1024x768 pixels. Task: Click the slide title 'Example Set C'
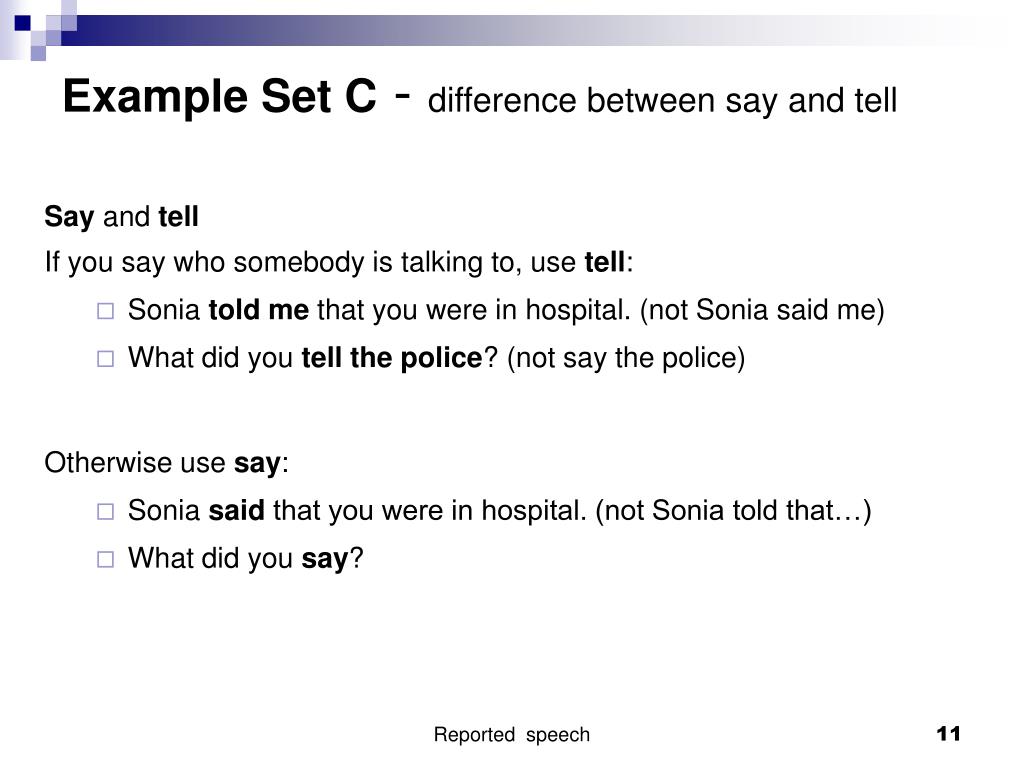pyautogui.click(x=219, y=97)
